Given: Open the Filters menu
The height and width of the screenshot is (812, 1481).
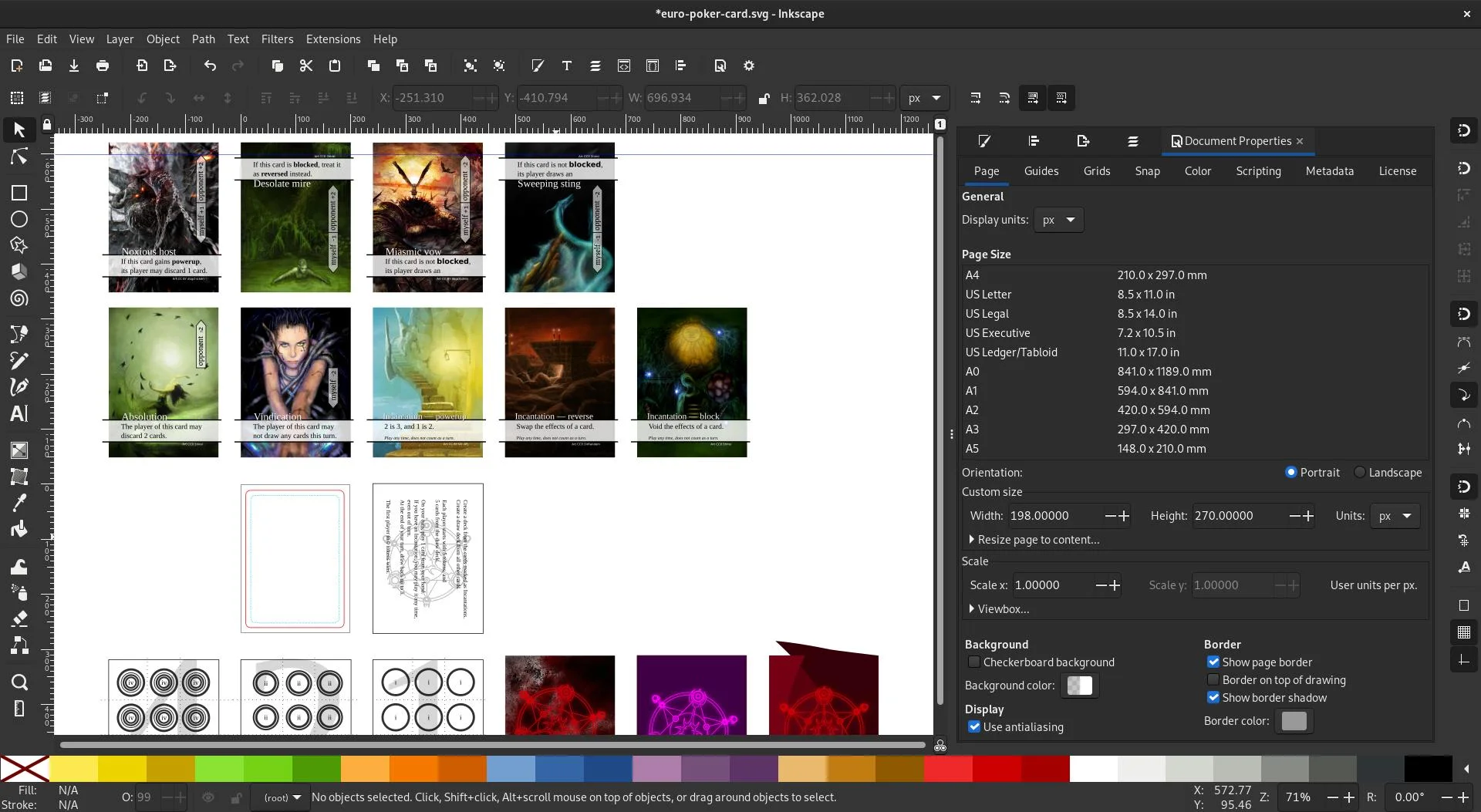Looking at the screenshot, I should coord(277,39).
